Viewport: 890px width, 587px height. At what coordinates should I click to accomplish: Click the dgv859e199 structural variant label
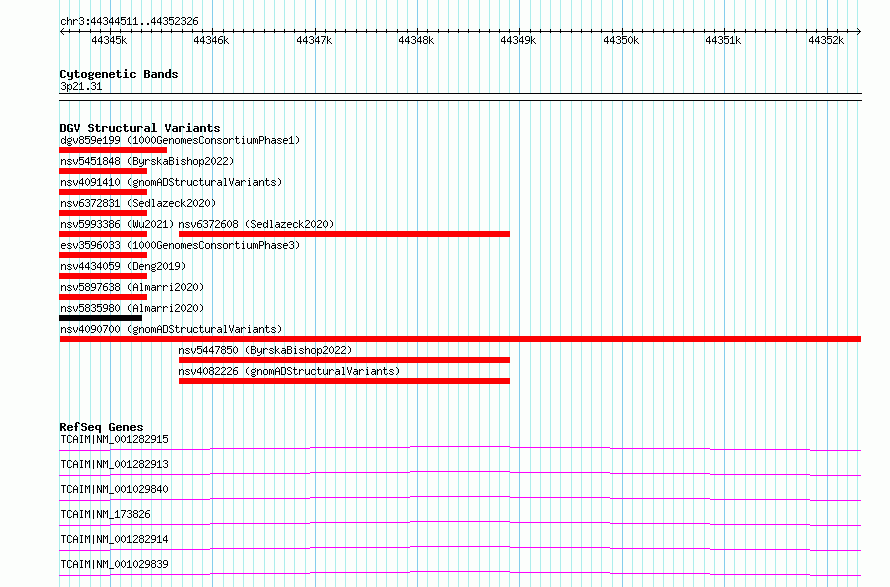pos(180,140)
